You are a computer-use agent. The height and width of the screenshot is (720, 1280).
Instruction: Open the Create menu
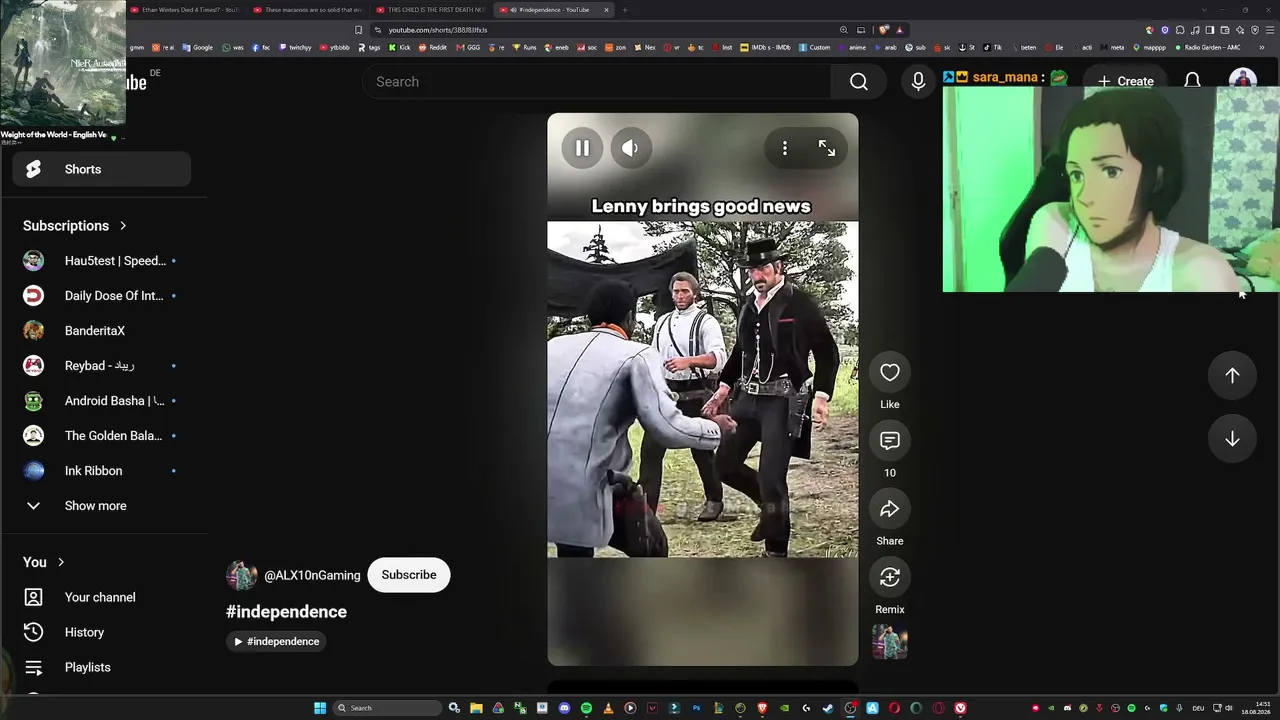1125,82
